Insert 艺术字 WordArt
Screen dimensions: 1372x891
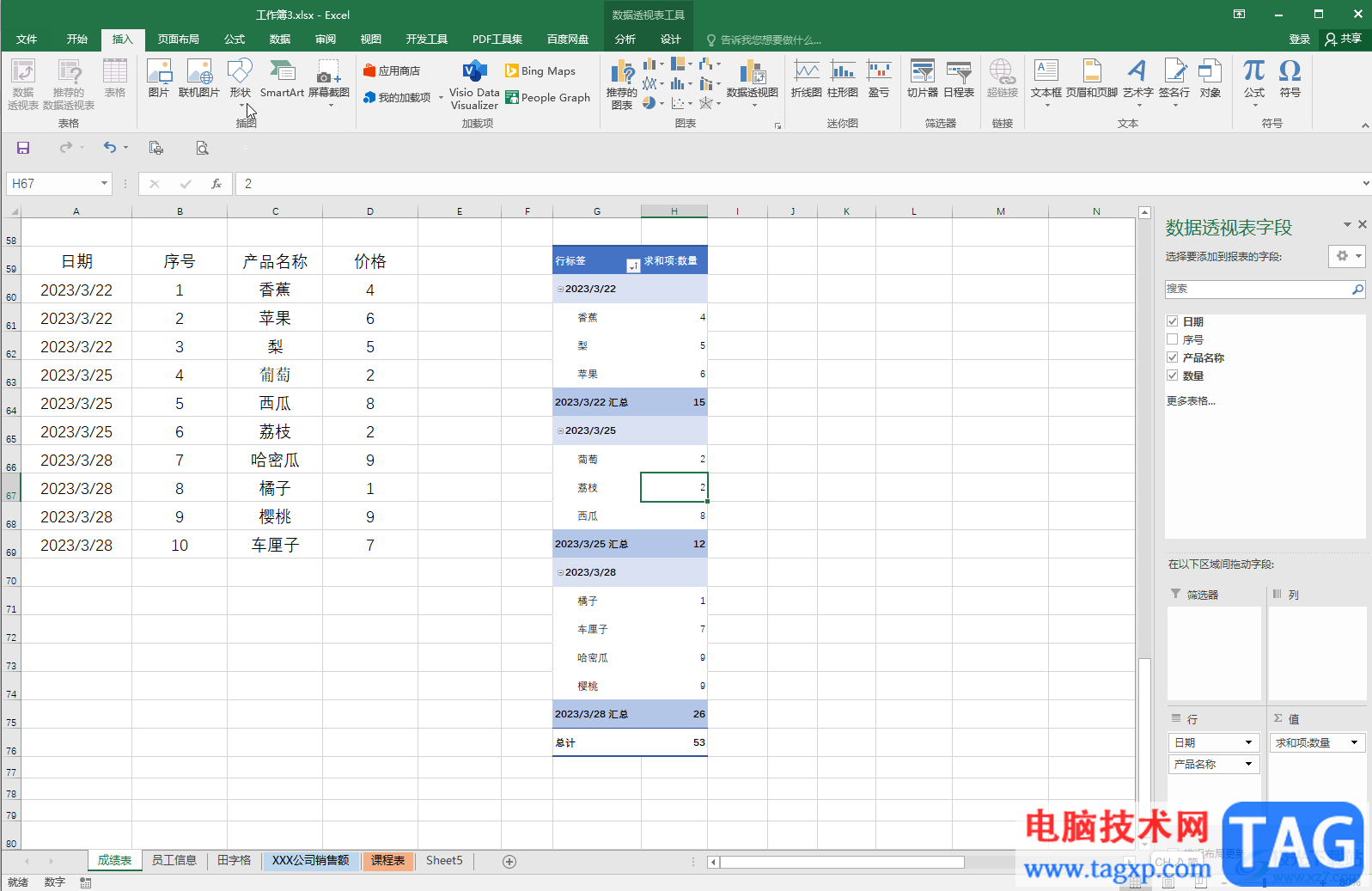(1138, 82)
